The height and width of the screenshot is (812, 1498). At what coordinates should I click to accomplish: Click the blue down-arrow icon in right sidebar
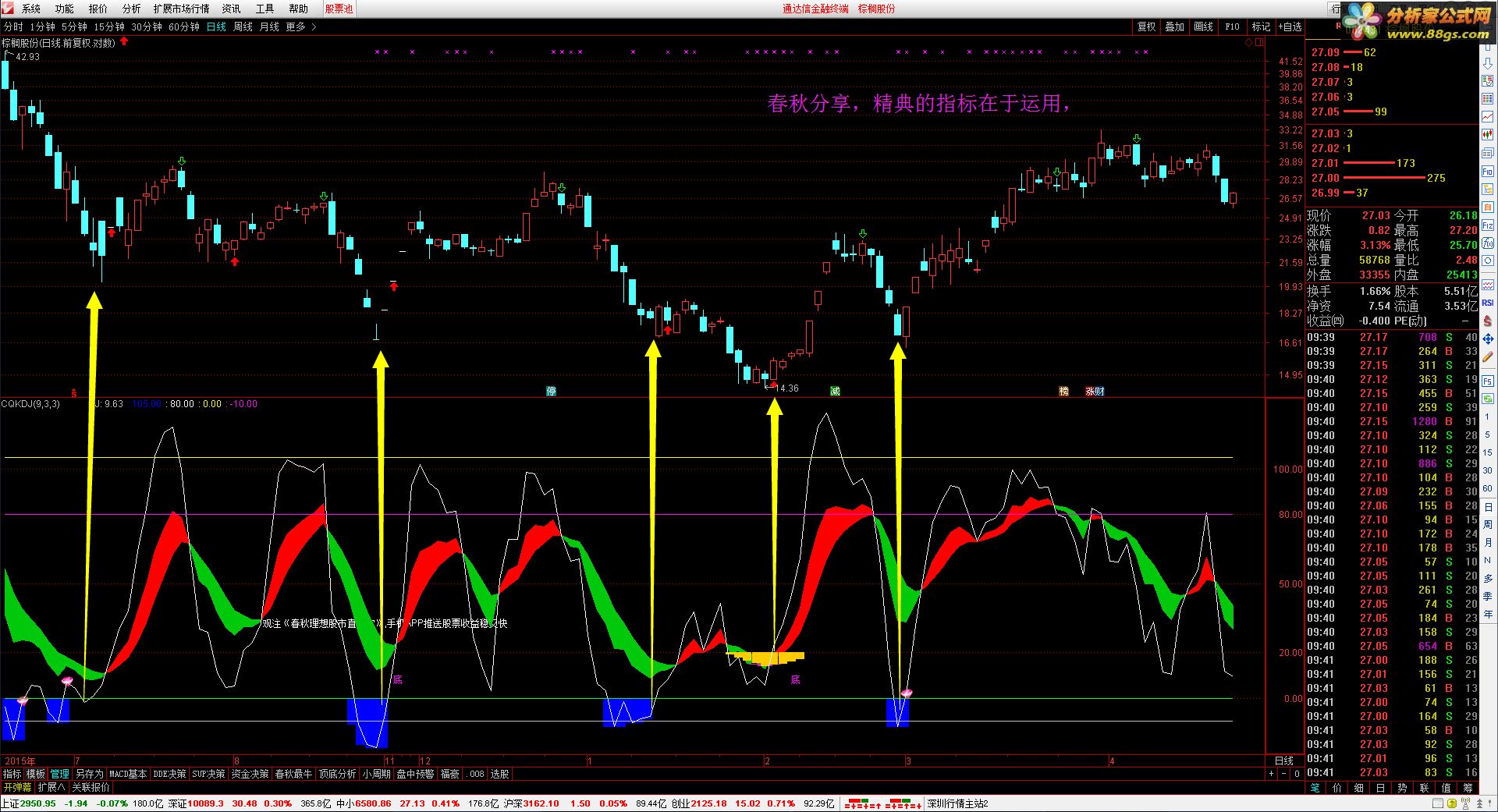pyautogui.click(x=1488, y=63)
